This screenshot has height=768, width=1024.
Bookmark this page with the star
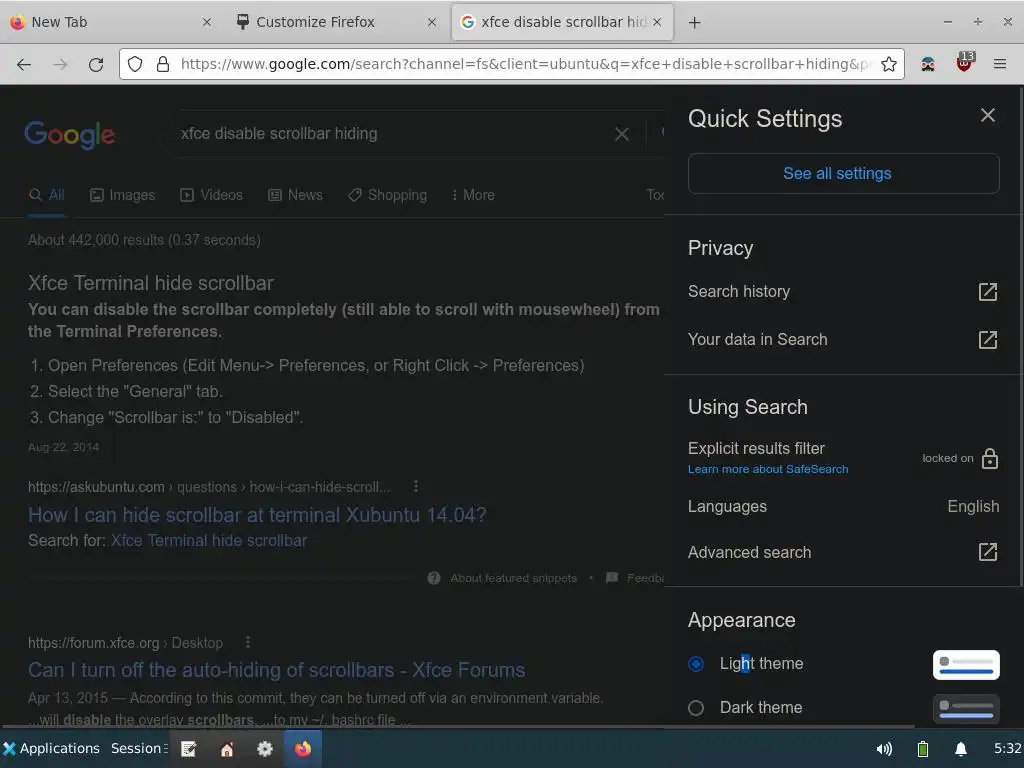(888, 64)
